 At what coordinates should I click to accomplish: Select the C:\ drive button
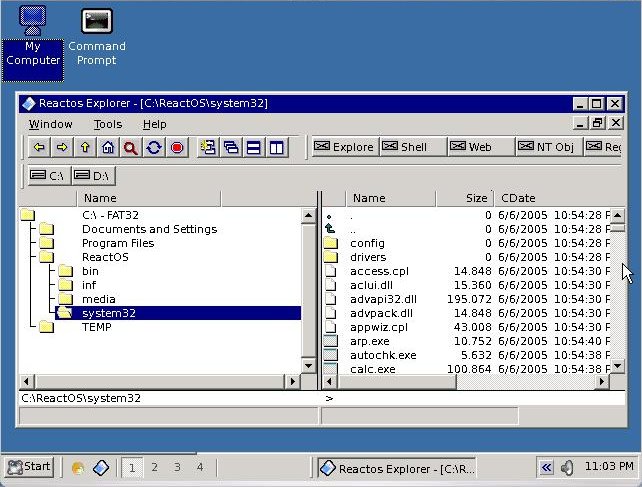[49, 176]
